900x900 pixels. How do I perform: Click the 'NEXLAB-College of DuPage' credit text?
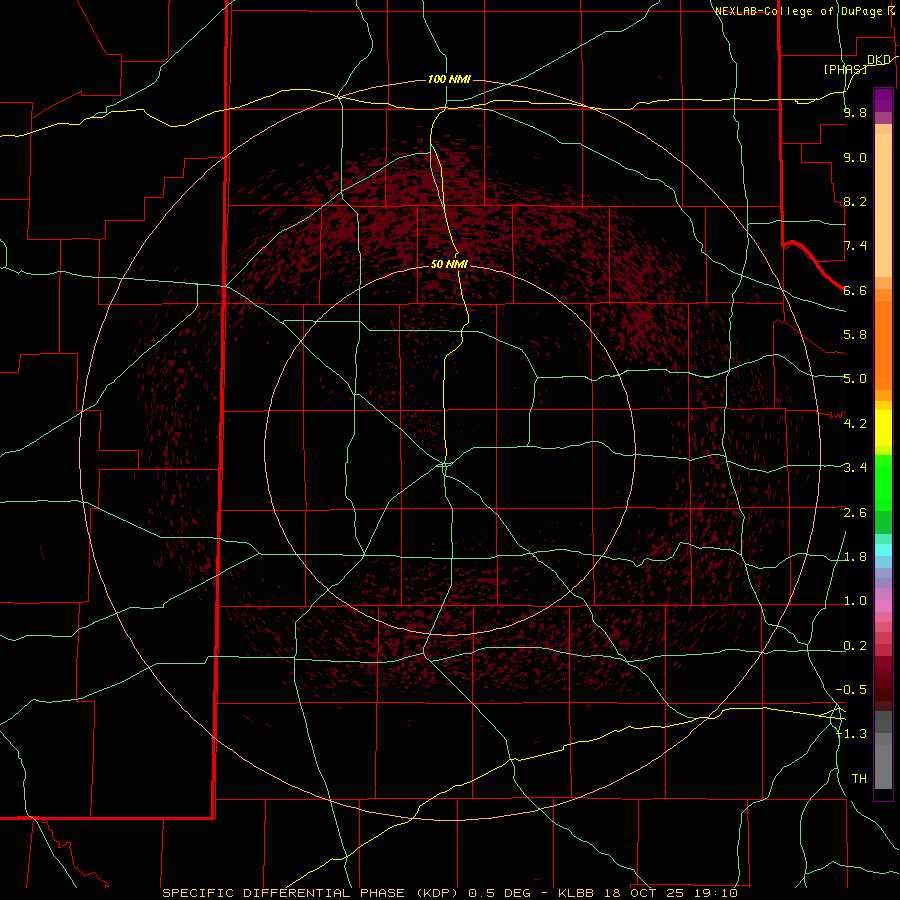(799, 11)
